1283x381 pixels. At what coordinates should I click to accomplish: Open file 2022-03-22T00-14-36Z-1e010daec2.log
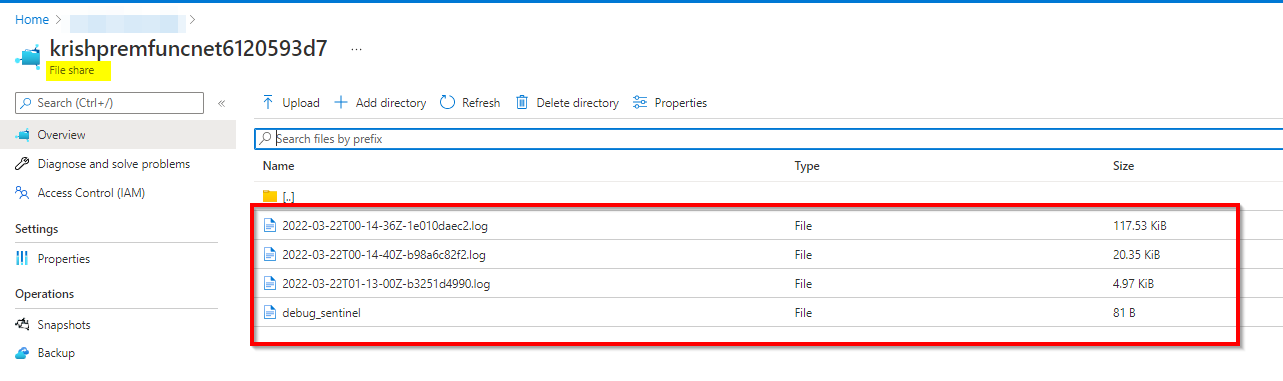point(385,226)
